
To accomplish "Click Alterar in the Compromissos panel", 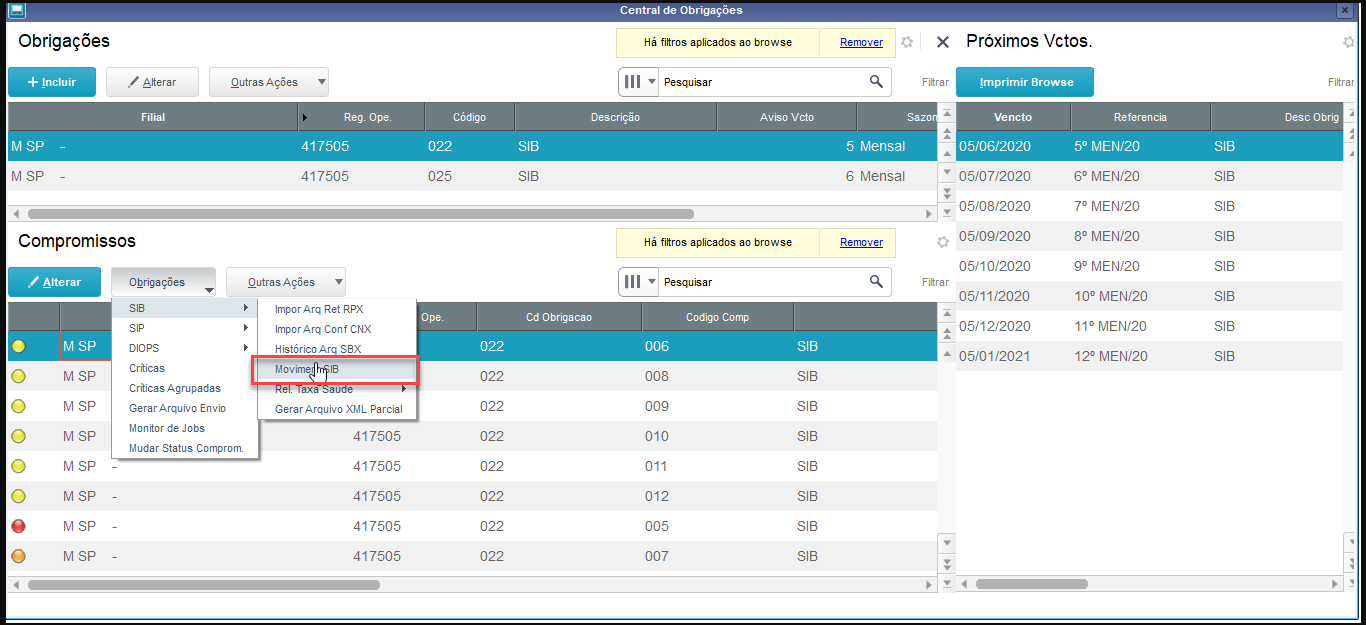I will 54,282.
